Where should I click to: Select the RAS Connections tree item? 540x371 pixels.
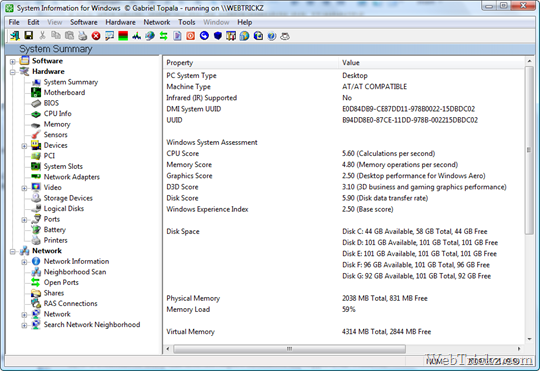70,303
